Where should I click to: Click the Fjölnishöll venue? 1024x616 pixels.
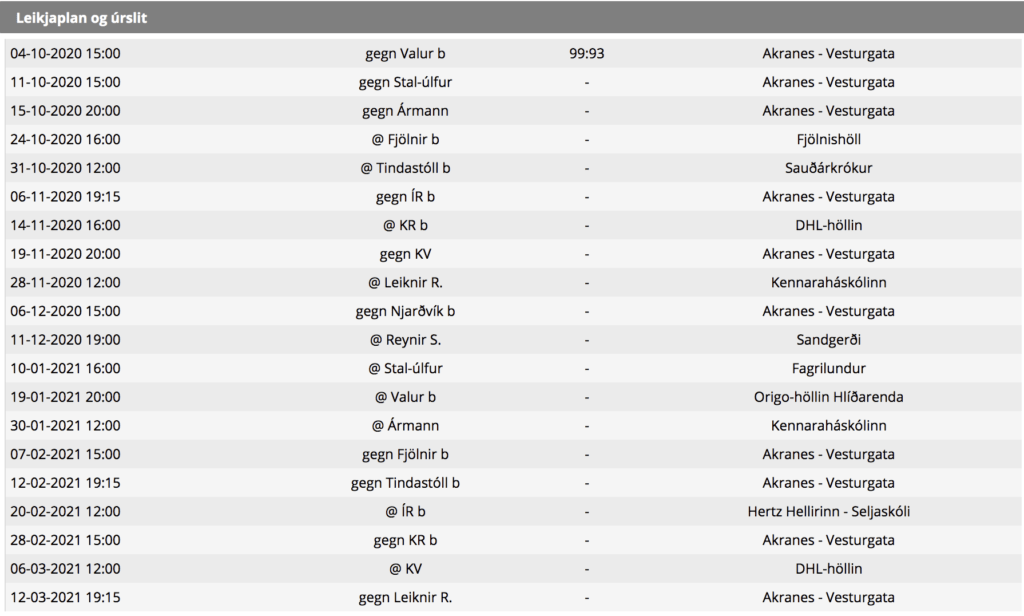pos(828,139)
